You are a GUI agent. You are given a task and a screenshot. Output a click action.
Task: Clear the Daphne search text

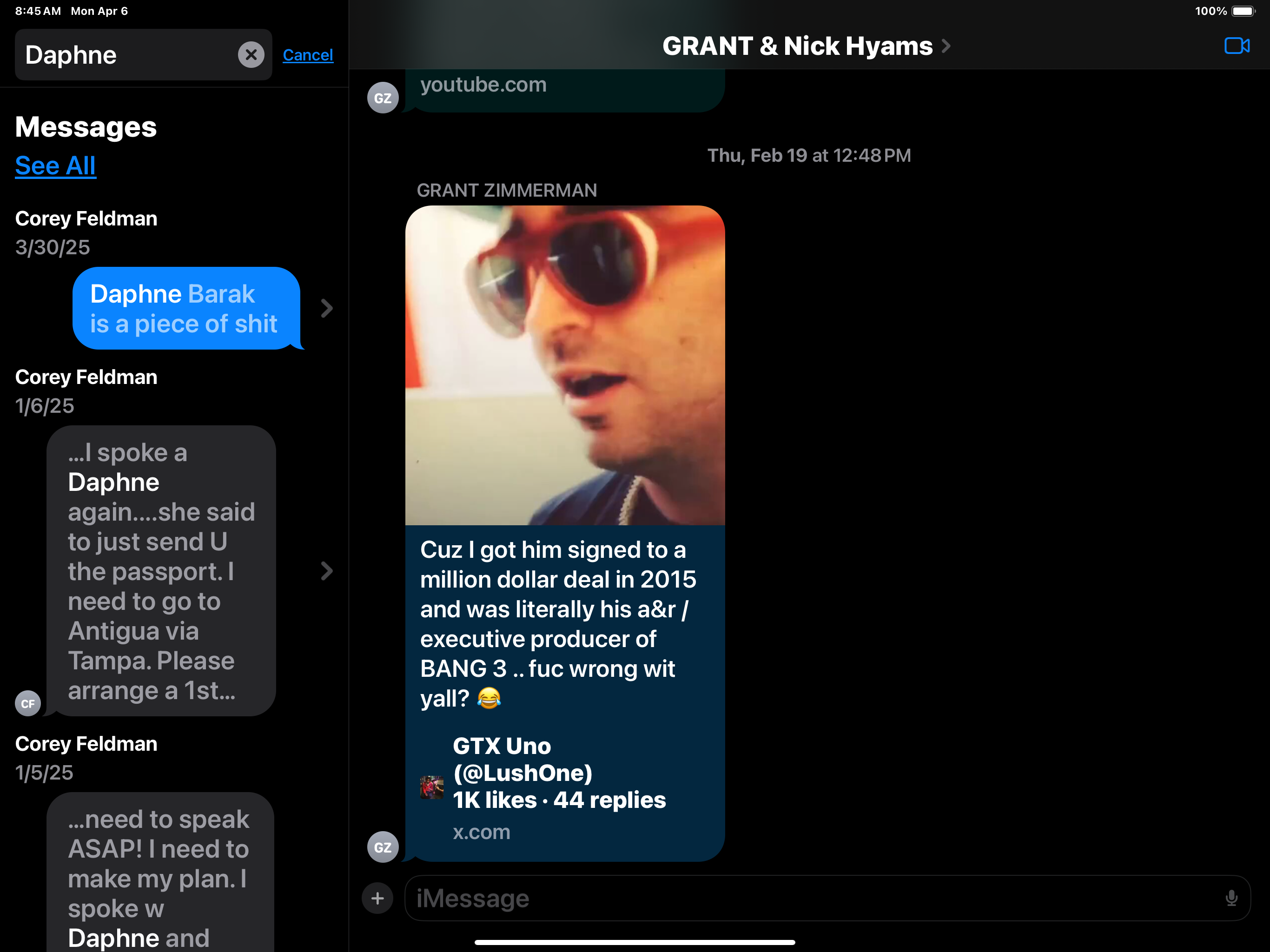[251, 55]
